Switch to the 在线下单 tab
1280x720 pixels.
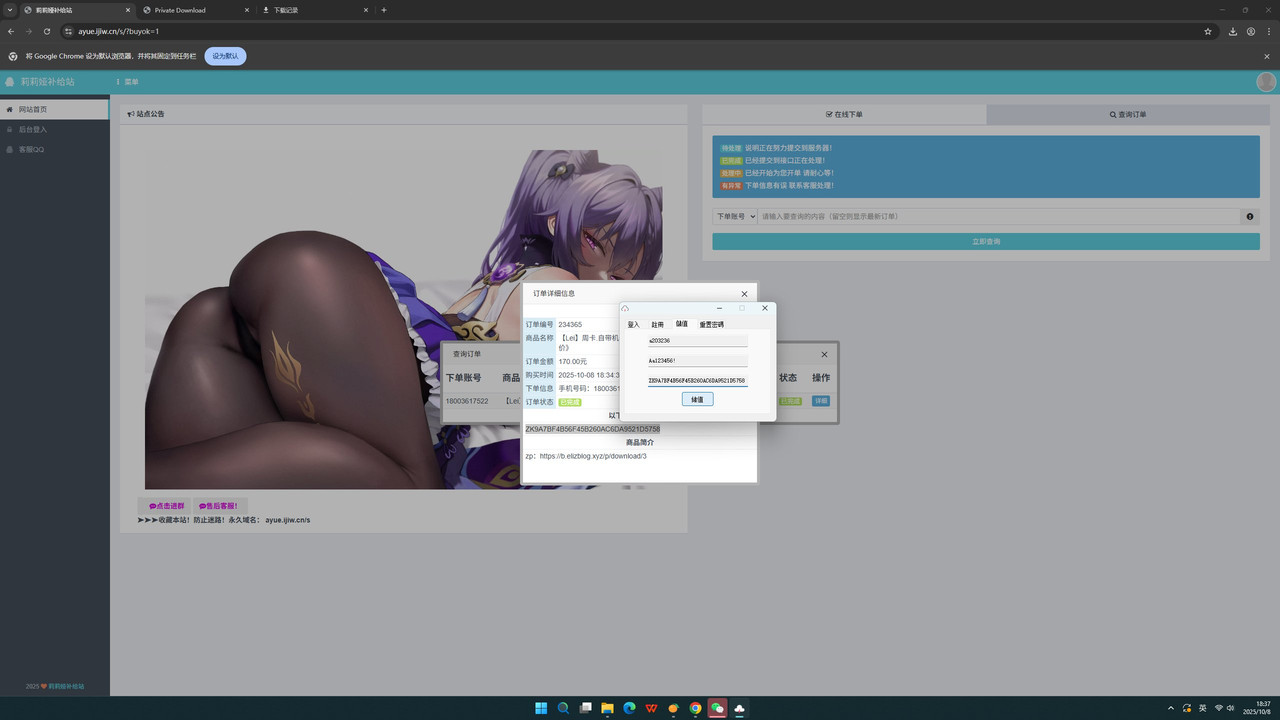tap(844, 114)
